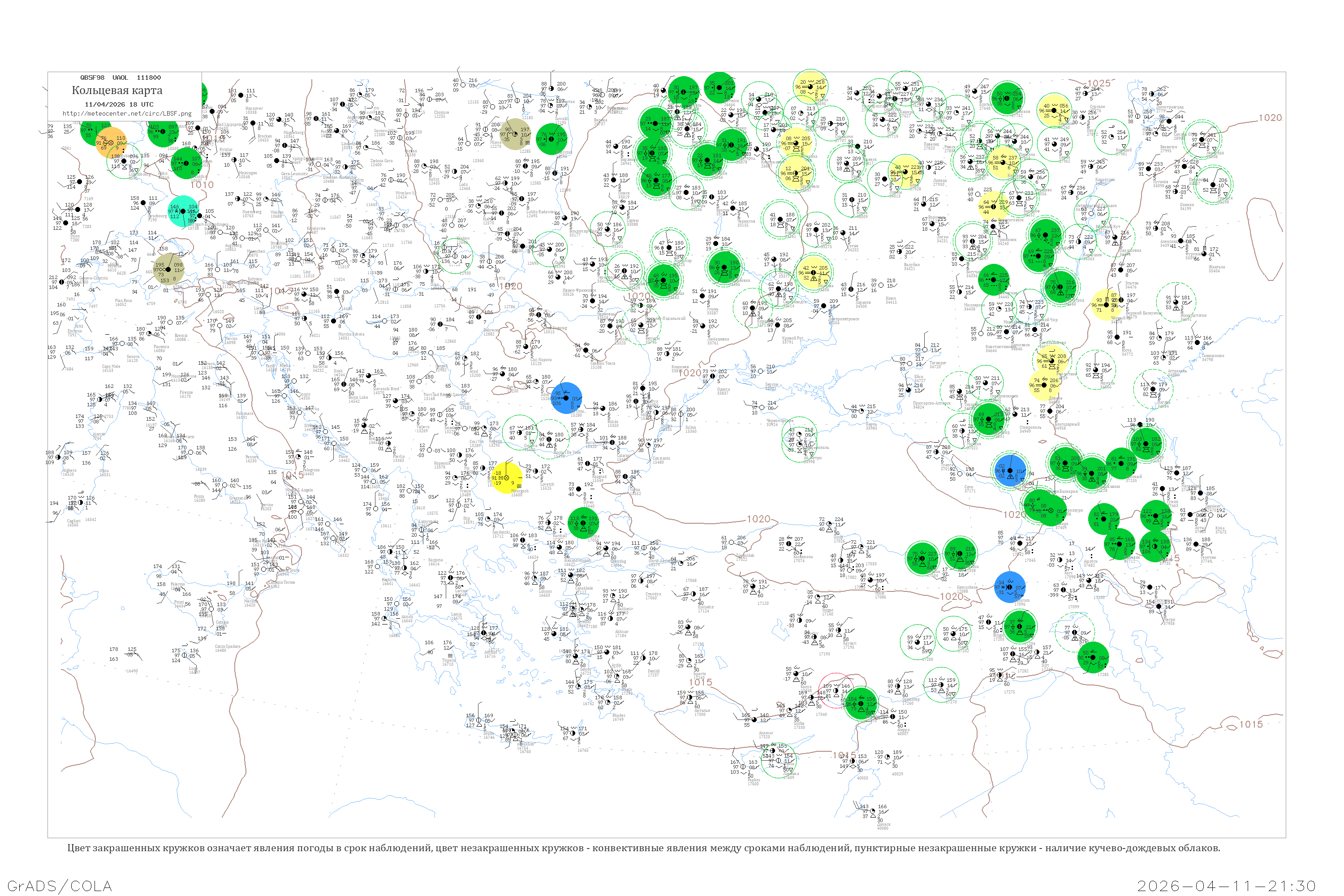1344x896 pixels.
Task: Click the isolated pale yellow circle at far right
Action: (1107, 305)
